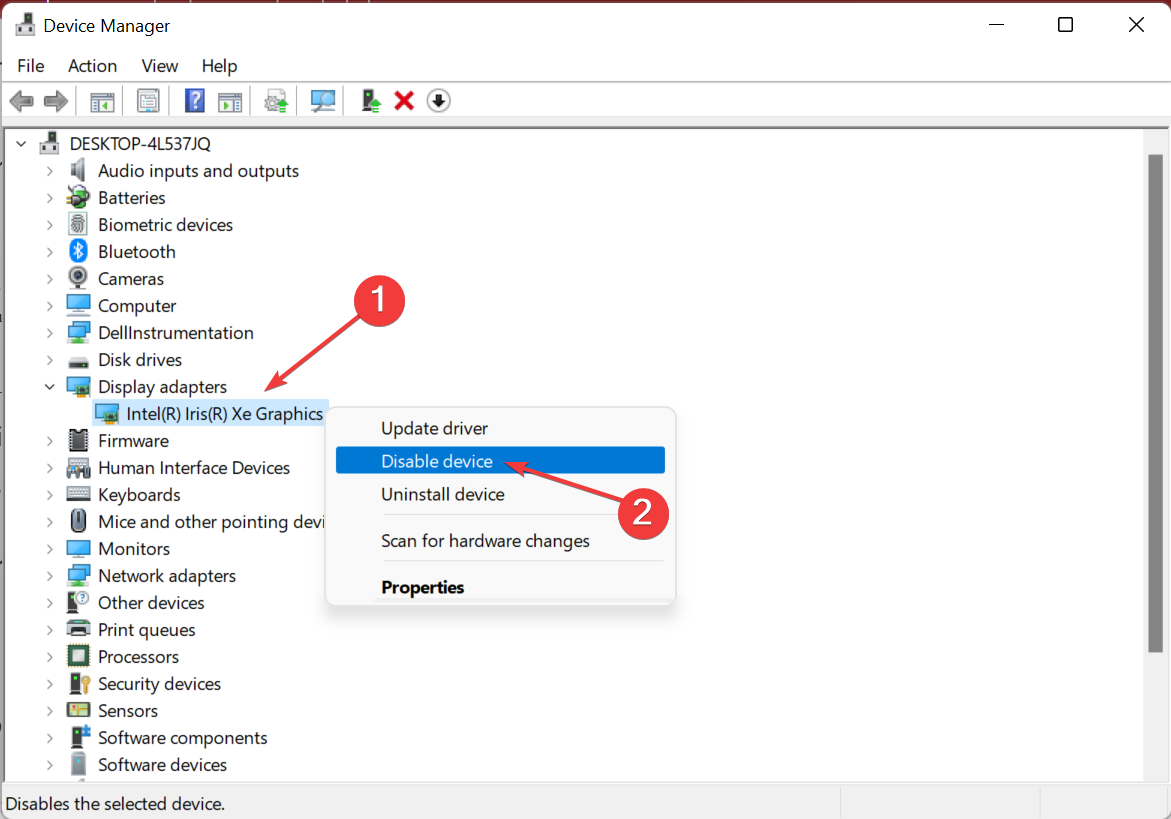The width and height of the screenshot is (1171, 819).
Task: Click the Keyboards category icon
Action: point(78,494)
